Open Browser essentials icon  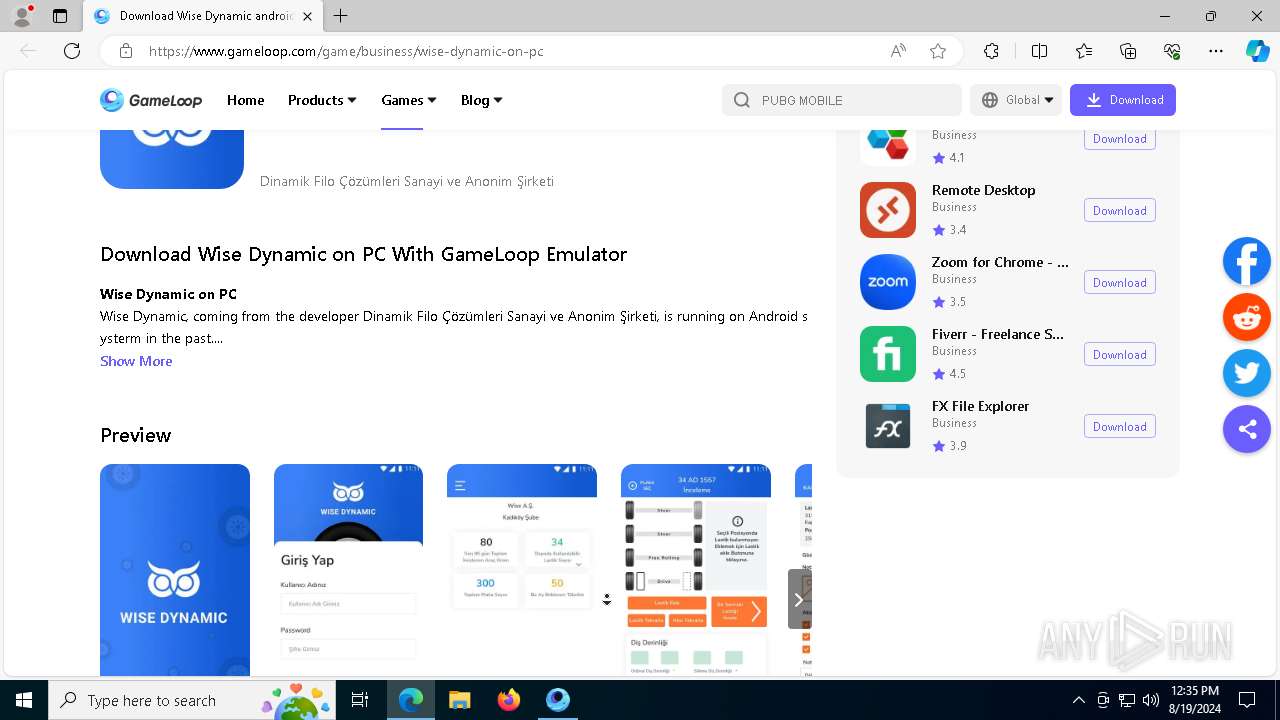point(1172,51)
